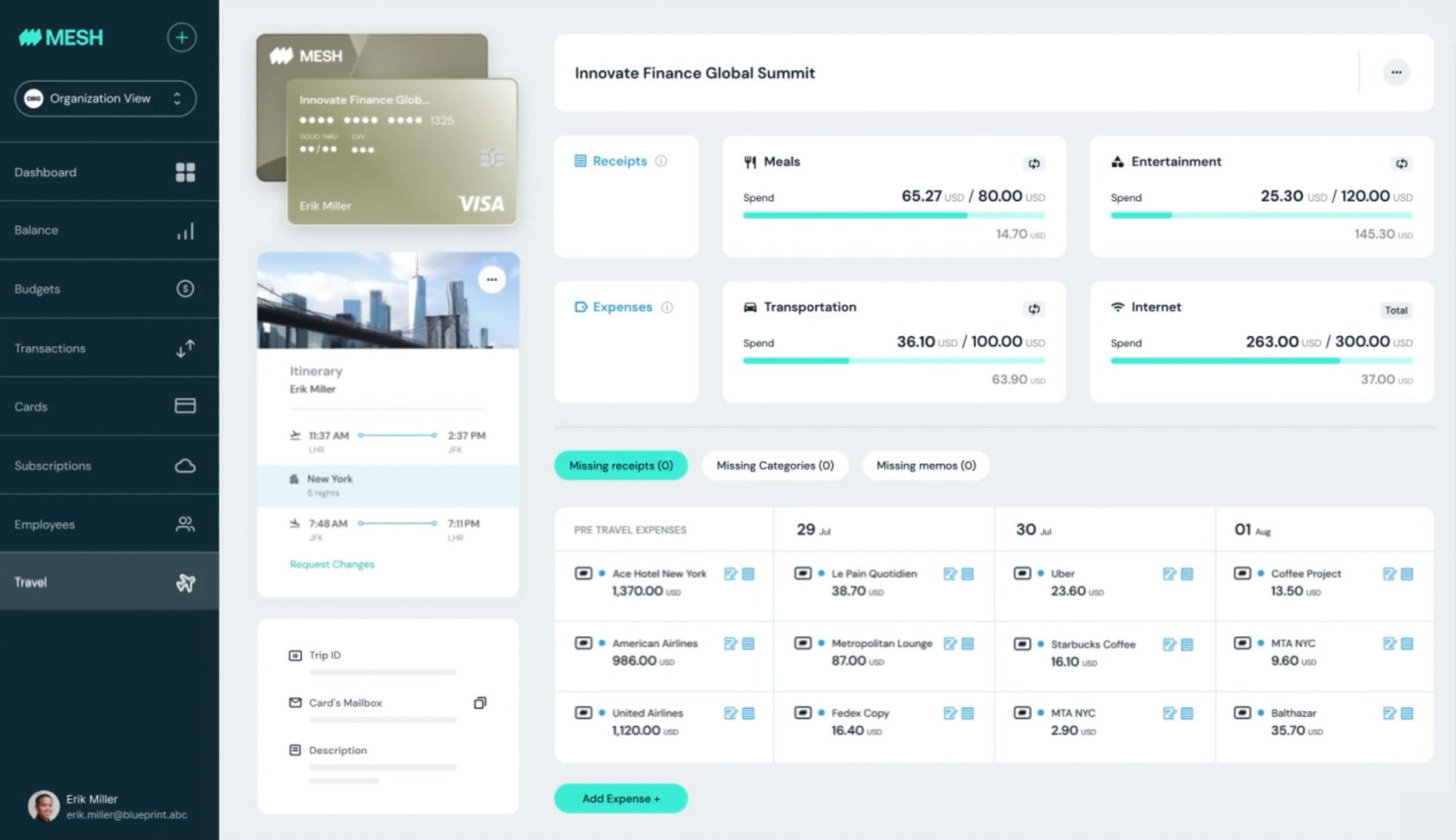The height and width of the screenshot is (840, 1456).
Task: Edit the Coffee Project expense
Action: (1390, 574)
